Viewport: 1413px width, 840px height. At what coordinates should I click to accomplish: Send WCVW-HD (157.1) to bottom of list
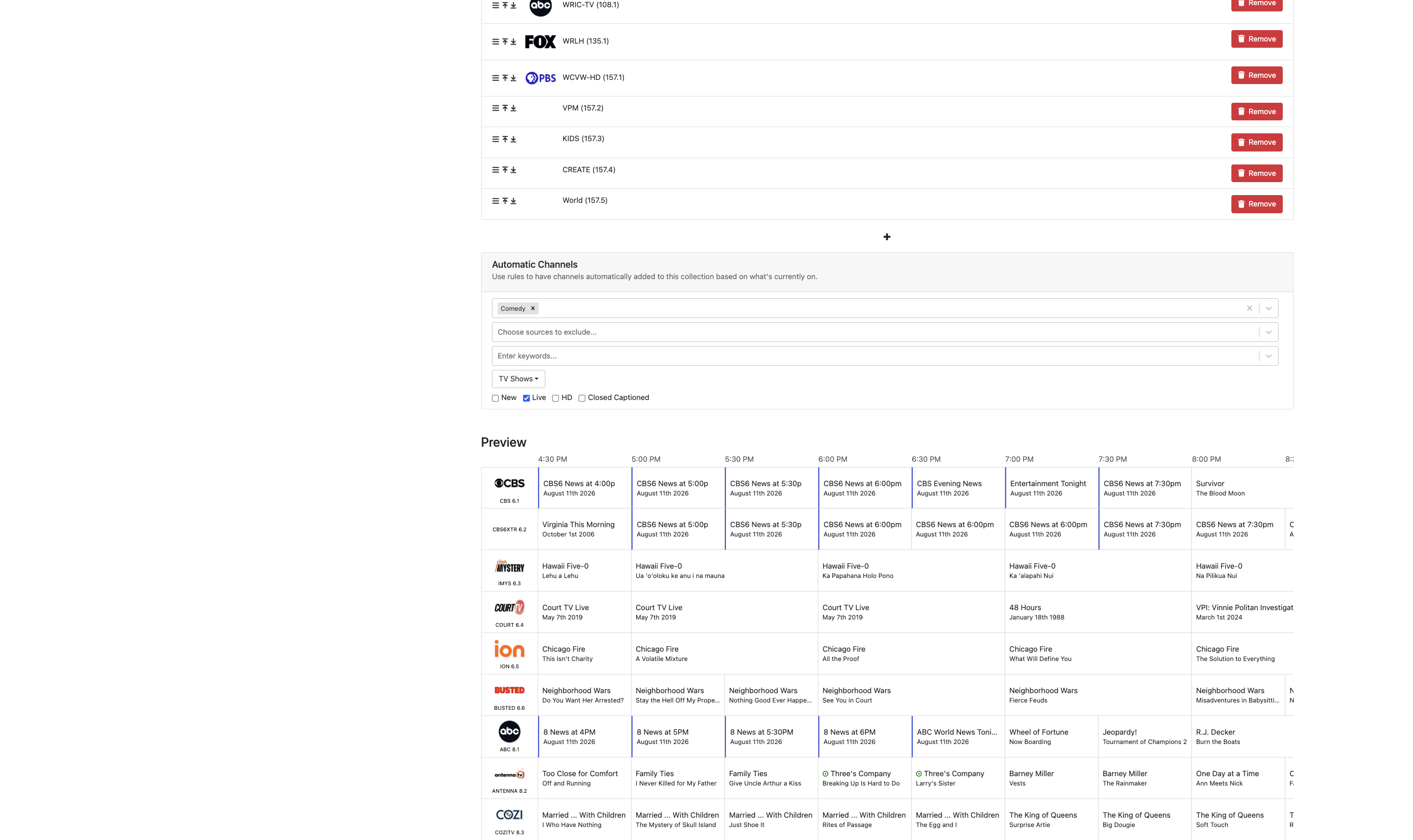click(x=513, y=78)
